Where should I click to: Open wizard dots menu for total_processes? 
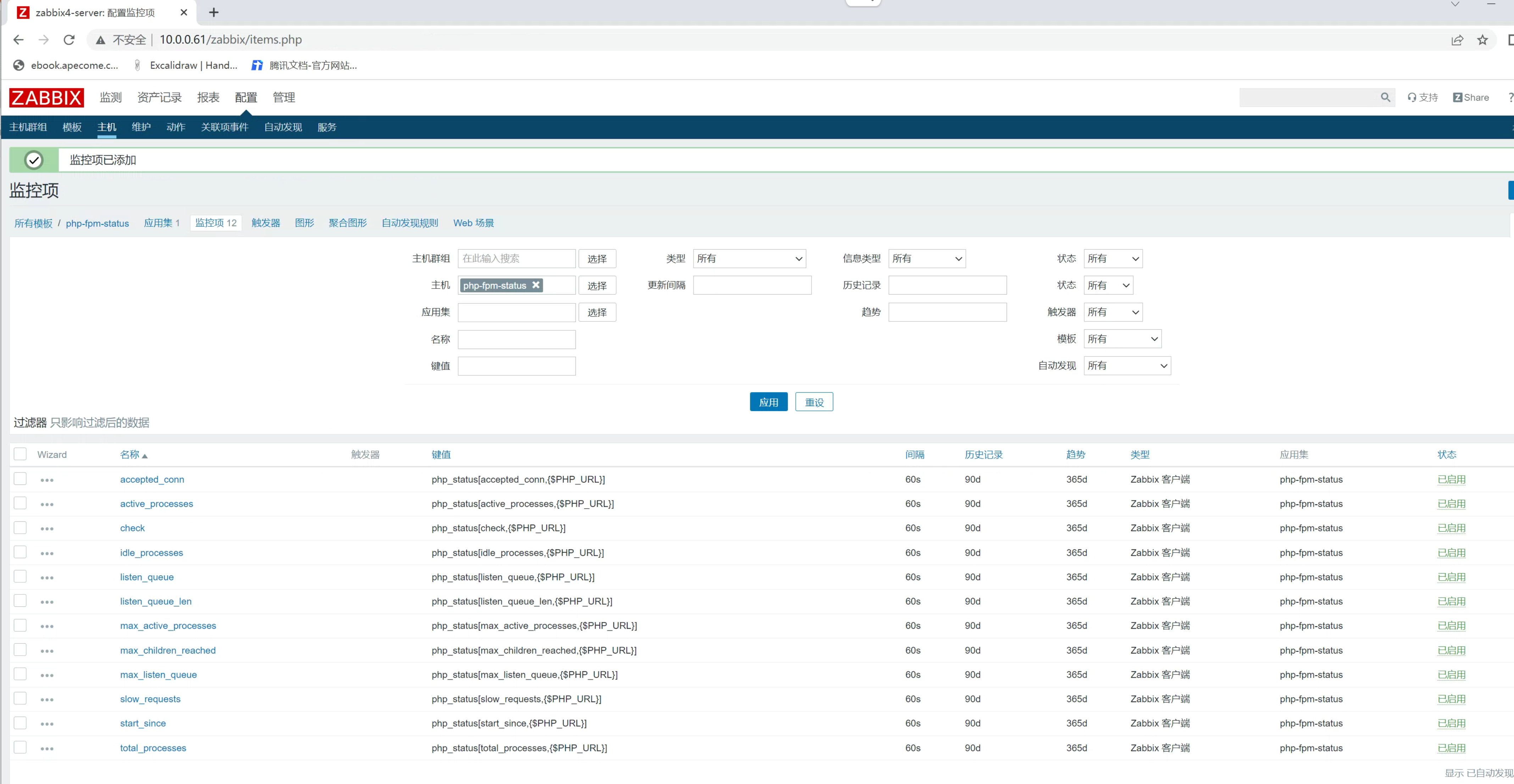(x=47, y=749)
